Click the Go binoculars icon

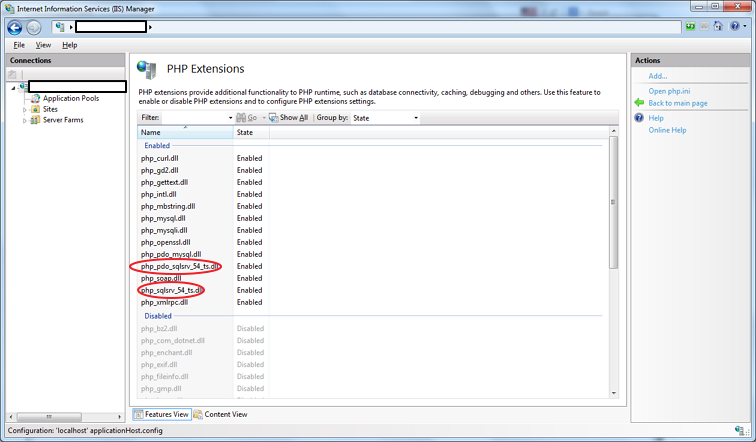tap(241, 118)
